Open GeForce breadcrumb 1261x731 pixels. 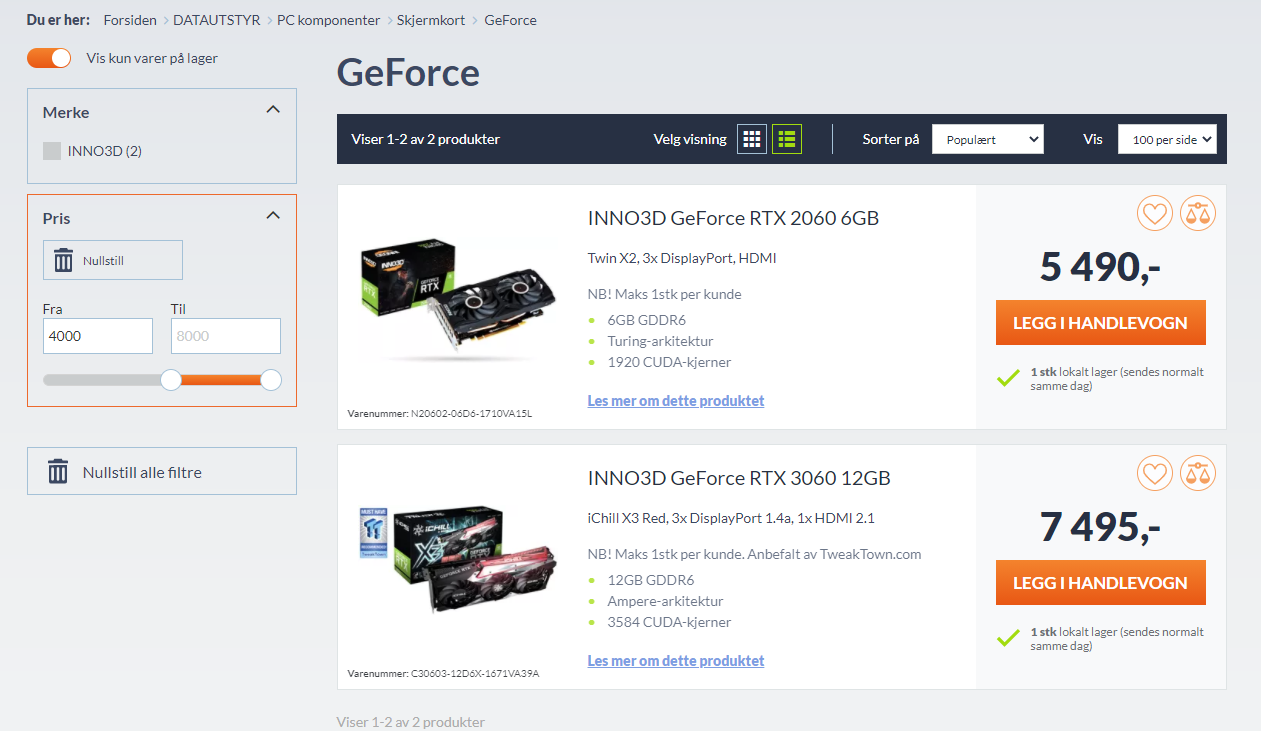[x=510, y=20]
